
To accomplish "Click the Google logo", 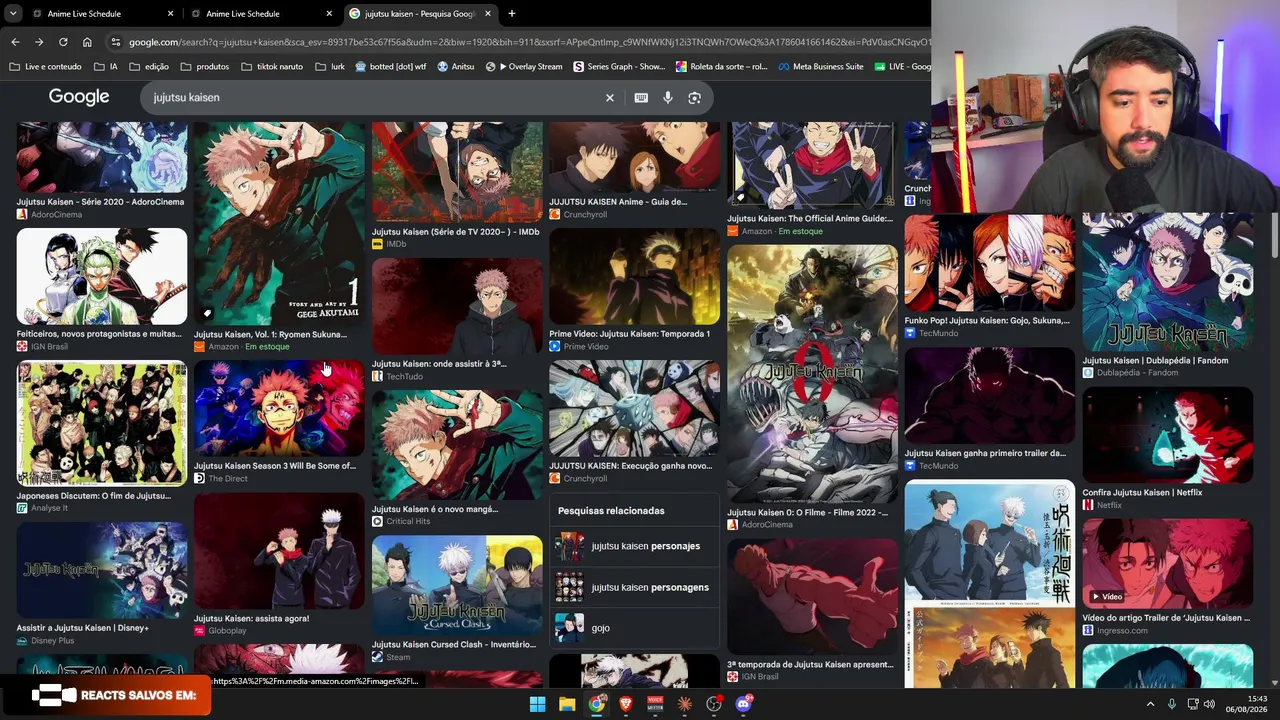I will coord(79,97).
